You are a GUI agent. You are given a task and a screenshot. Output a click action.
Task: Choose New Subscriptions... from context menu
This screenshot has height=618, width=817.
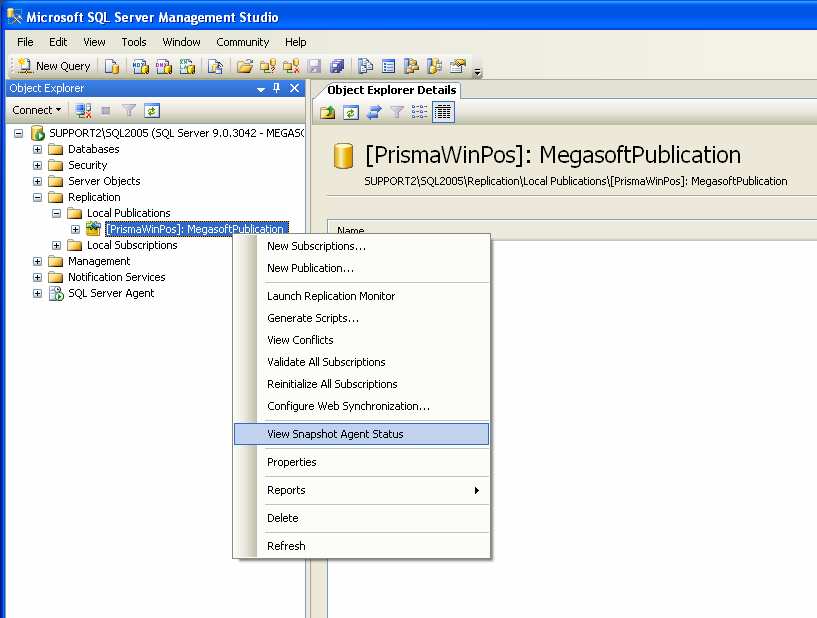click(362, 246)
